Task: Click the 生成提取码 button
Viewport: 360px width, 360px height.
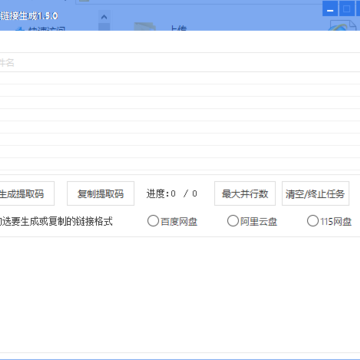Action: click(x=27, y=194)
